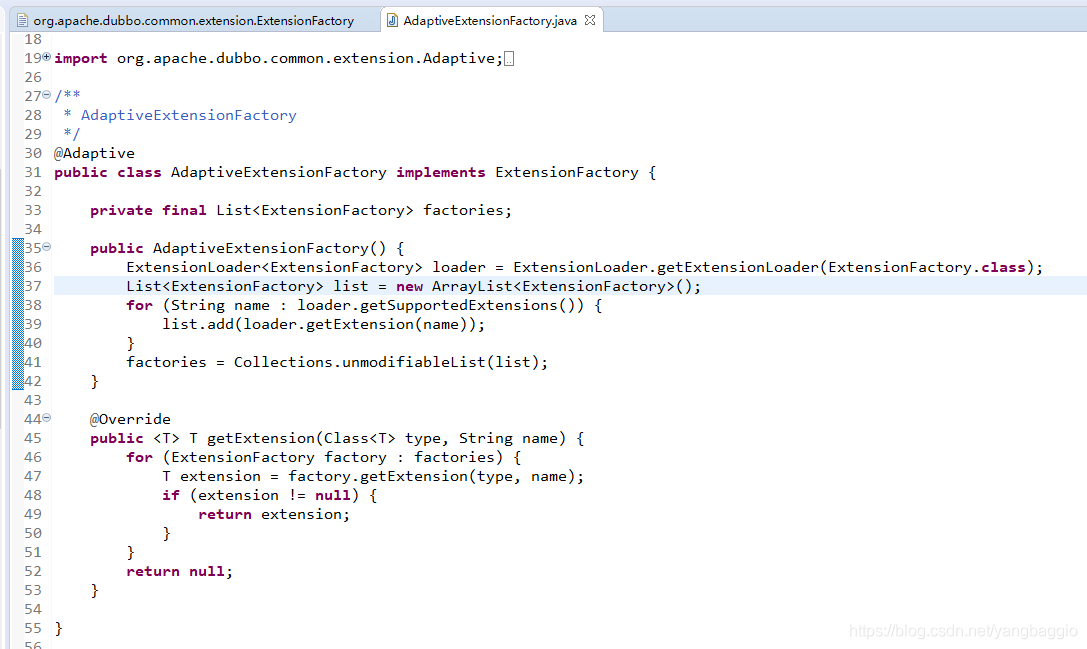
Task: Click the 'return null;' statement
Action: [180, 571]
